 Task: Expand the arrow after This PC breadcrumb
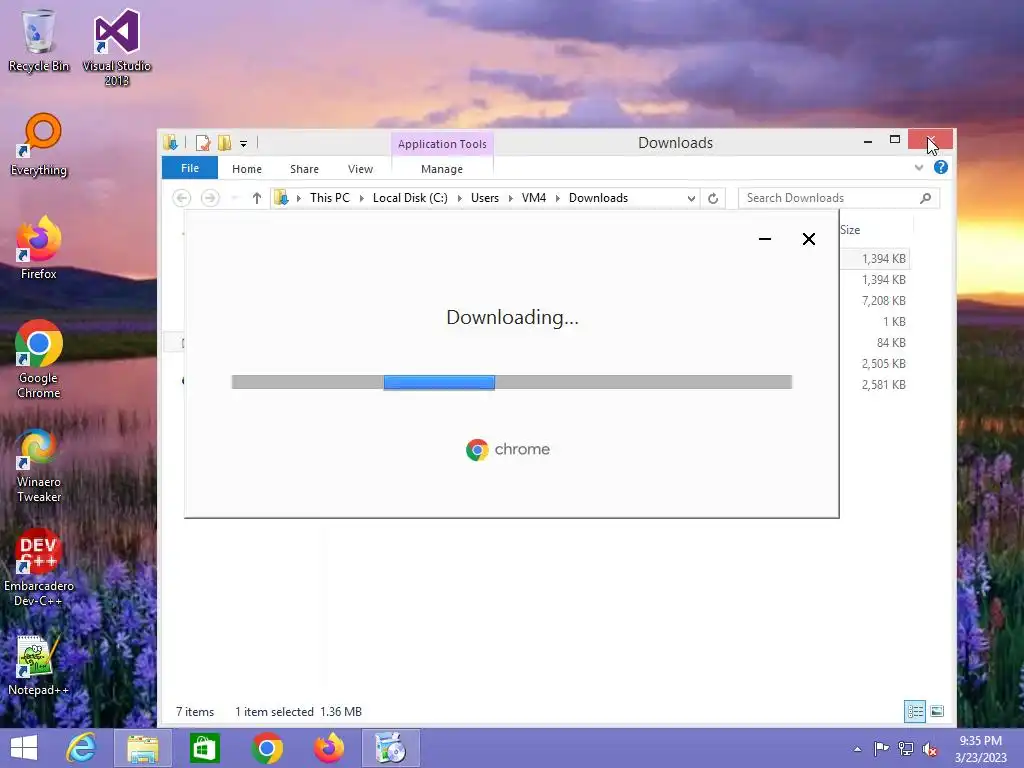point(362,198)
